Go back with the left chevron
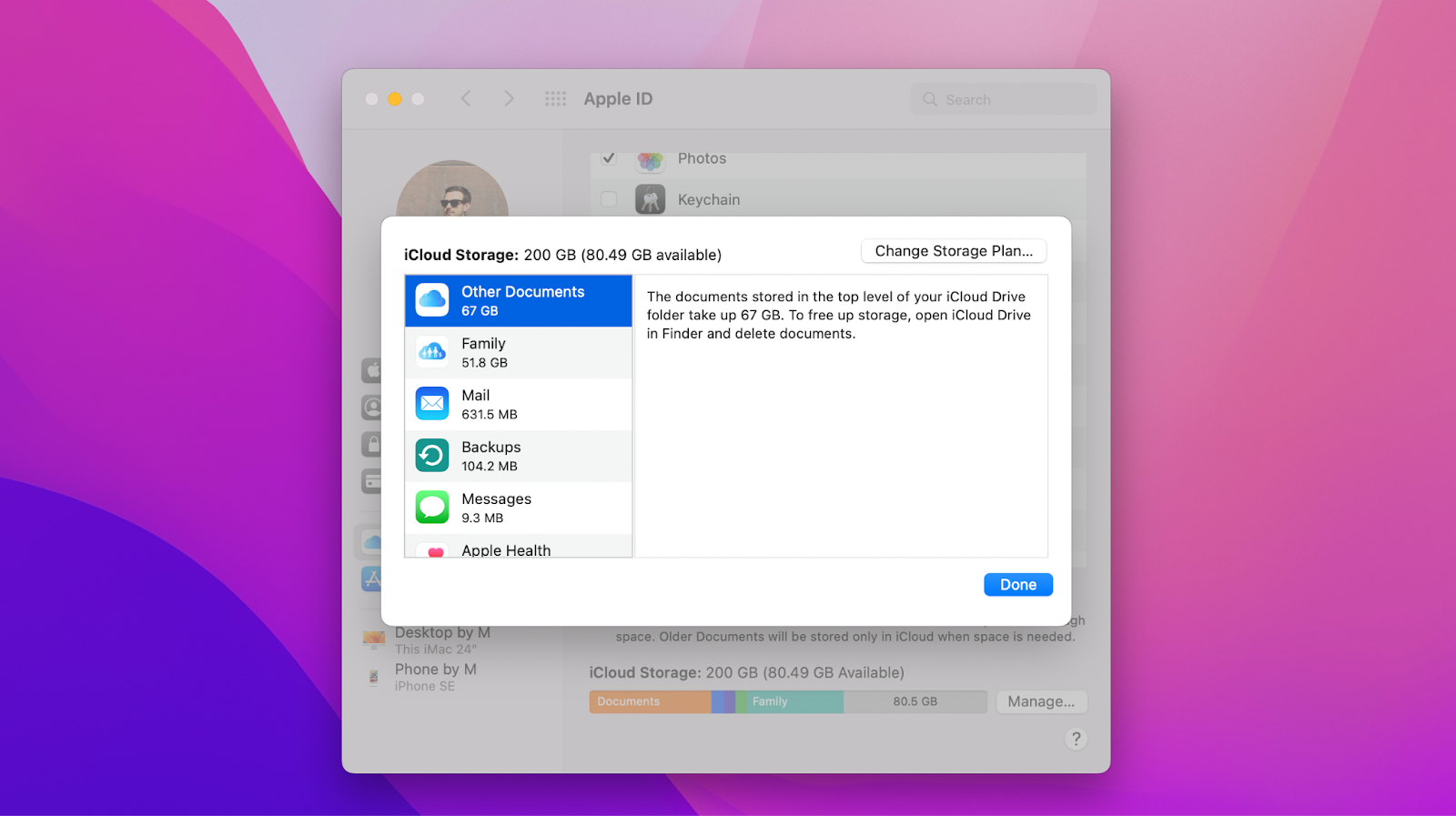Viewport: 1456px width, 816px height. click(x=466, y=98)
